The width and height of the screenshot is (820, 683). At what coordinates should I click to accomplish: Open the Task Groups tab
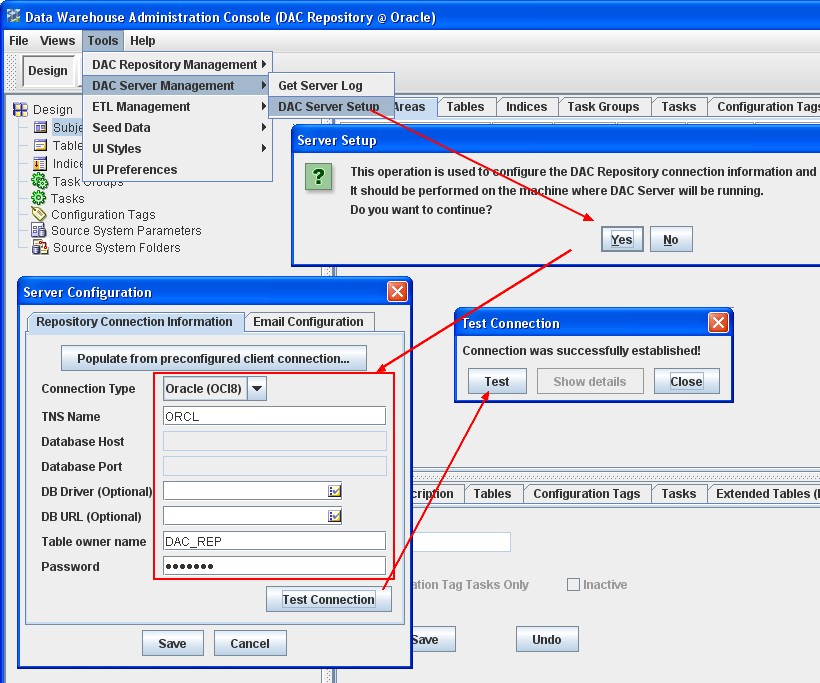[603, 107]
